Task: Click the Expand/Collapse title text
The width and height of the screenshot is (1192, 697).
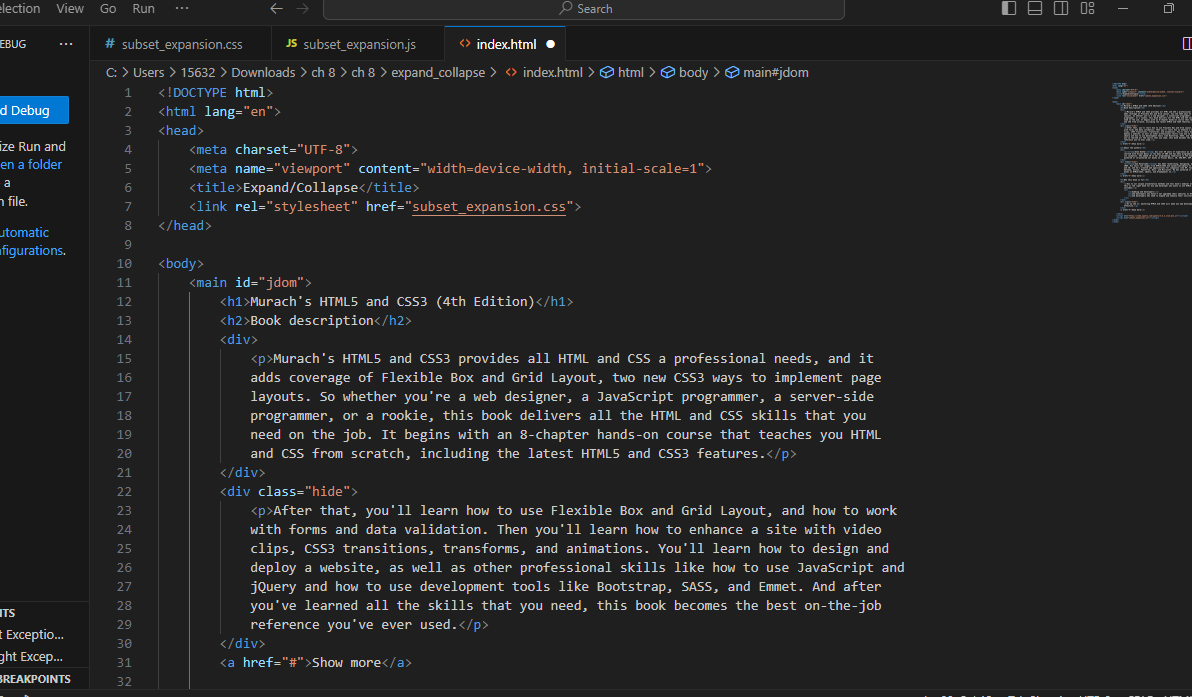Action: pyautogui.click(x=300, y=188)
